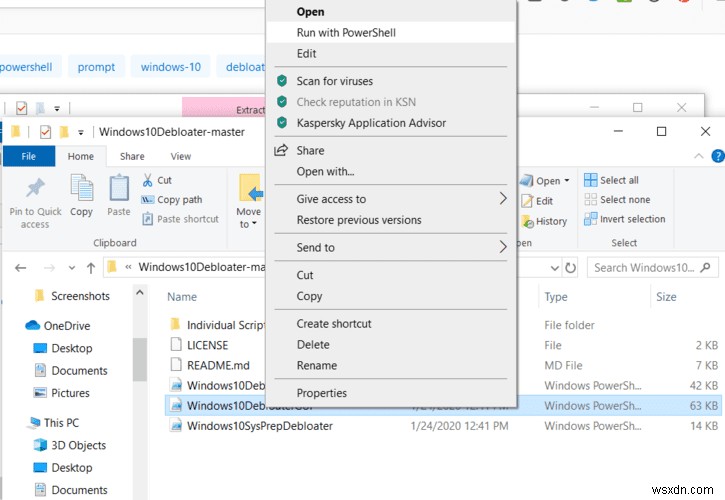Select Restore previous versions
Image resolution: width=725 pixels, height=500 pixels.
(391, 220)
